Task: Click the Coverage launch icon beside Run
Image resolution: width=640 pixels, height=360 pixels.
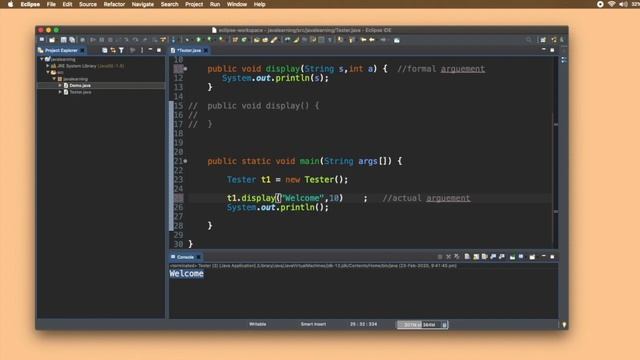Action: 209,40
